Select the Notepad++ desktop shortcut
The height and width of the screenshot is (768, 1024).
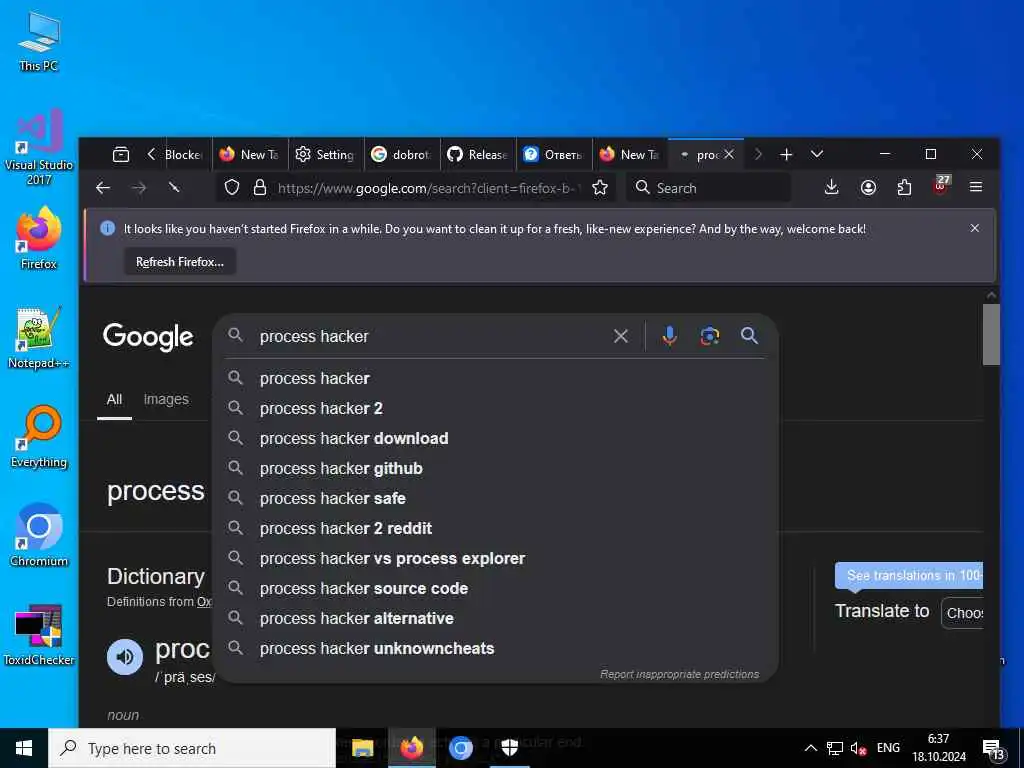tap(39, 338)
